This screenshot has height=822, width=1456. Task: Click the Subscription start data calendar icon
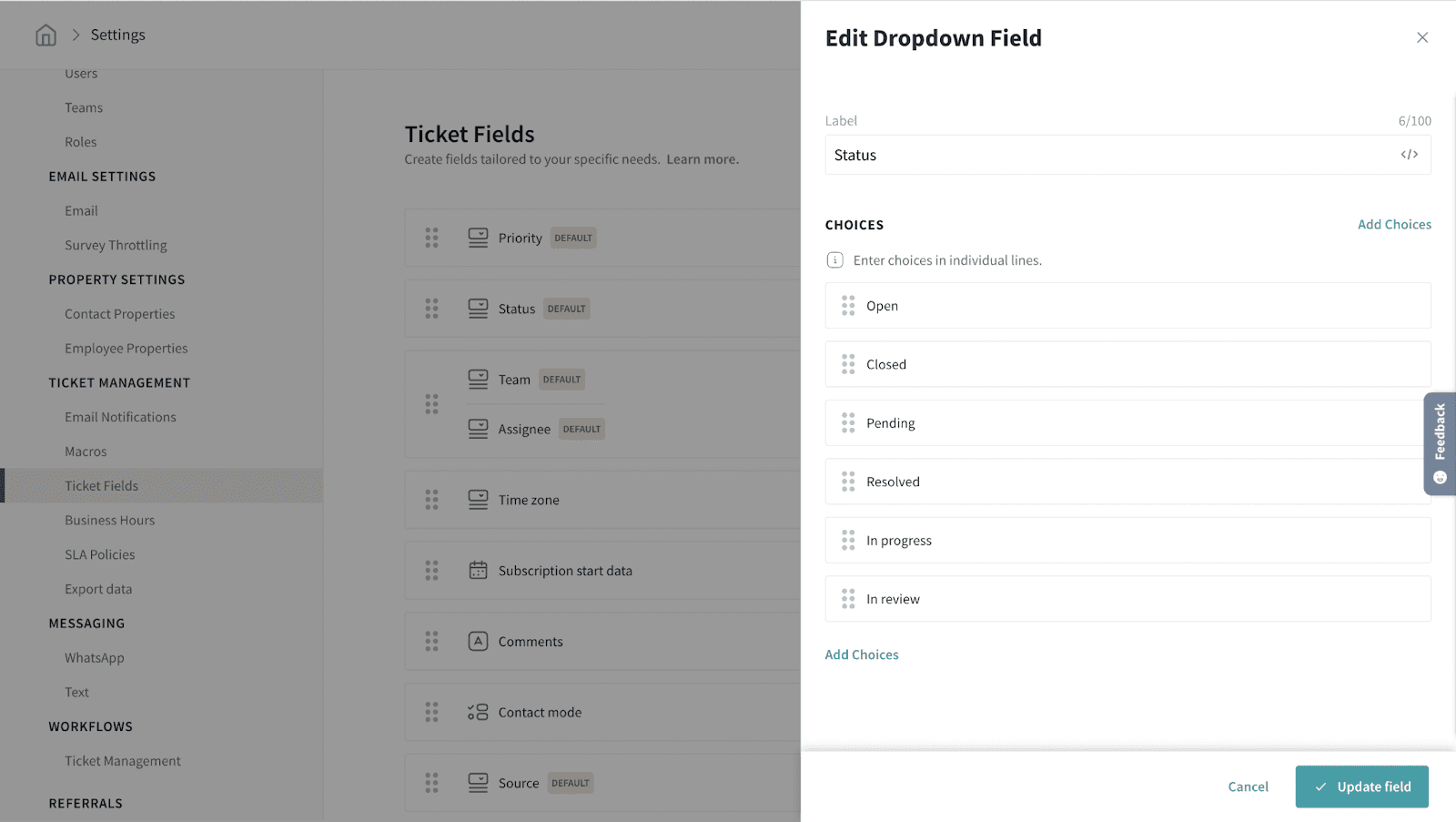point(478,571)
